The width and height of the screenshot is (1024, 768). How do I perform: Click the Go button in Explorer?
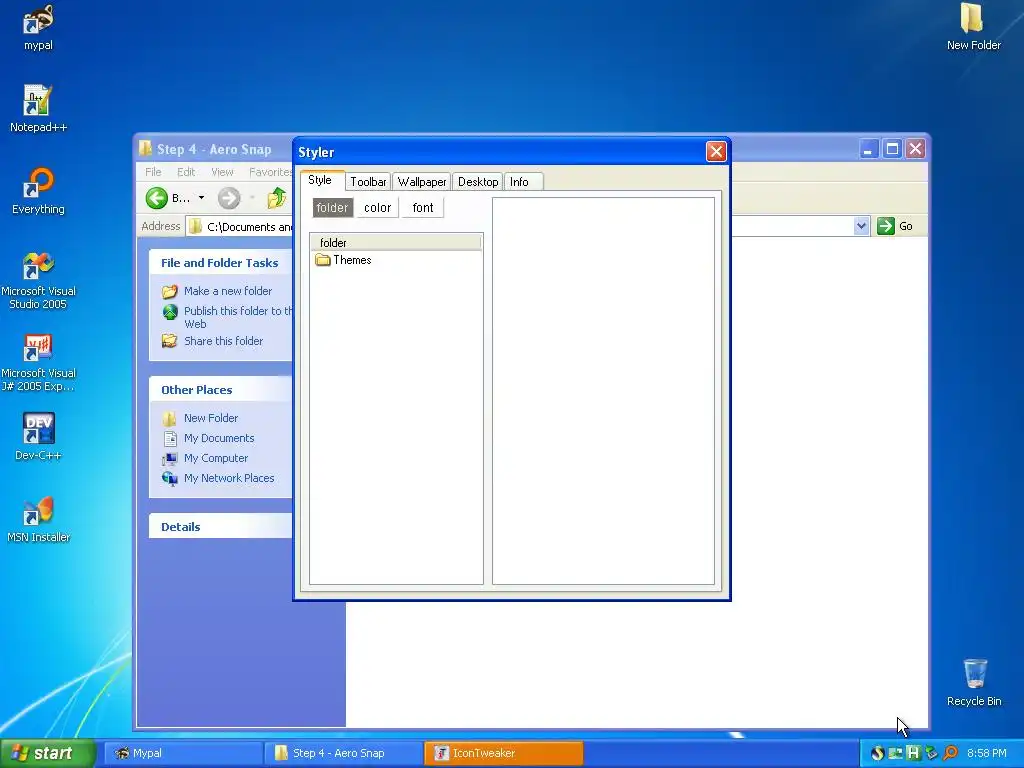point(895,226)
